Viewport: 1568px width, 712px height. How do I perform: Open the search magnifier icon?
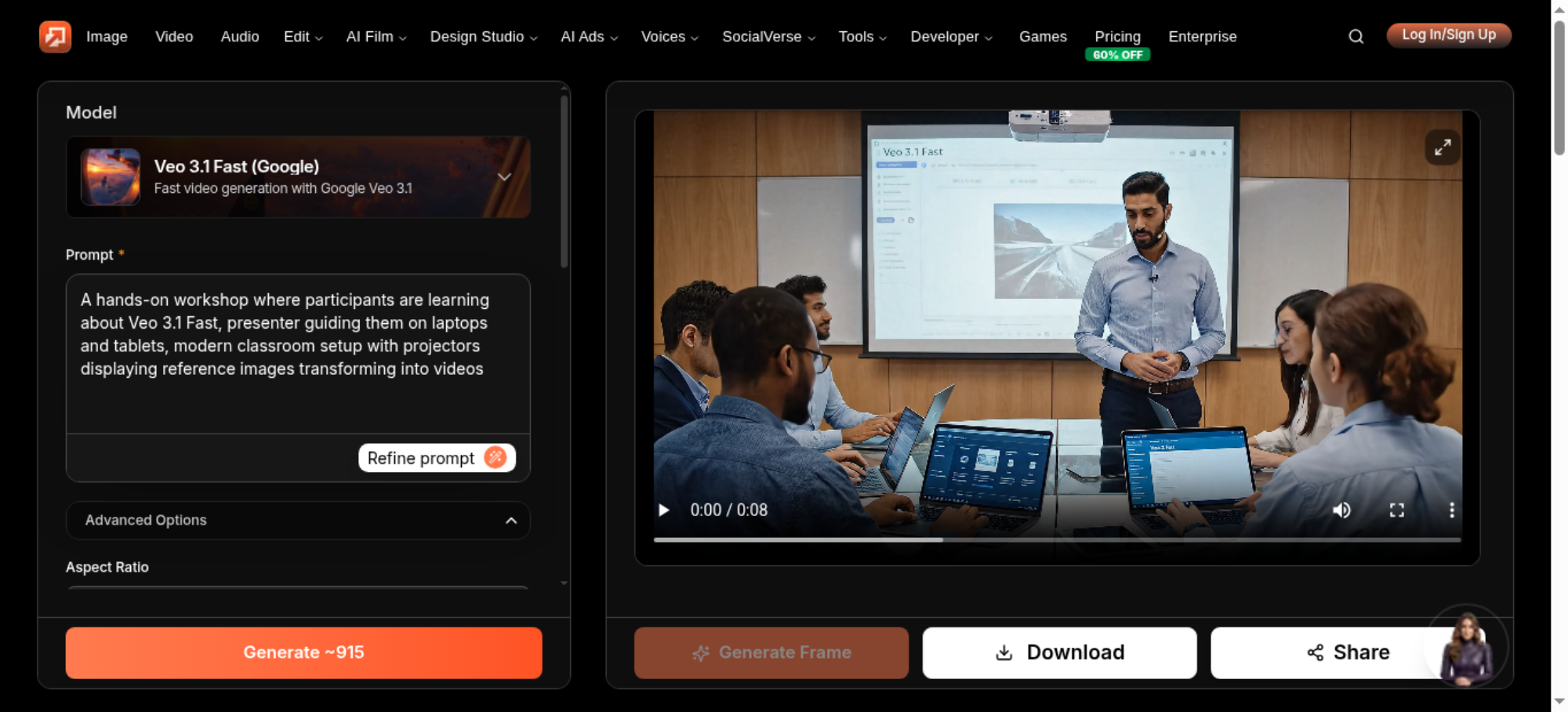click(x=1356, y=36)
